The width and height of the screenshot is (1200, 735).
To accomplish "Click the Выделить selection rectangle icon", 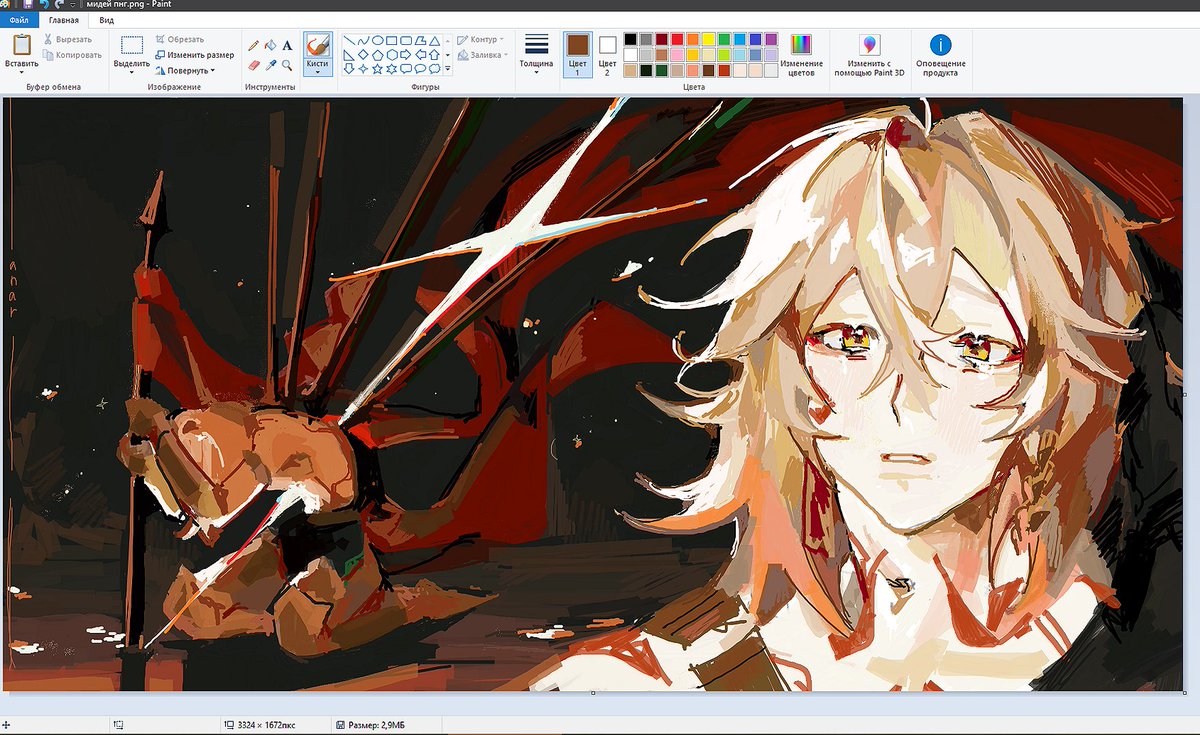I will coord(132,45).
